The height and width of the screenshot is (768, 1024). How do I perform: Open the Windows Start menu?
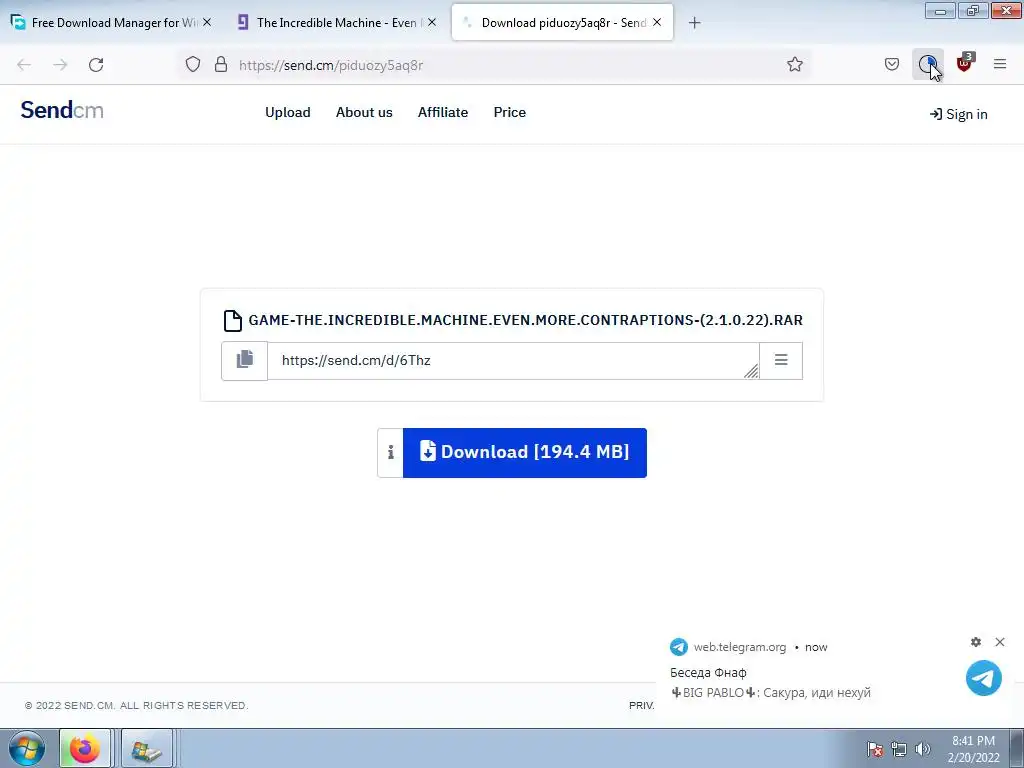click(27, 749)
